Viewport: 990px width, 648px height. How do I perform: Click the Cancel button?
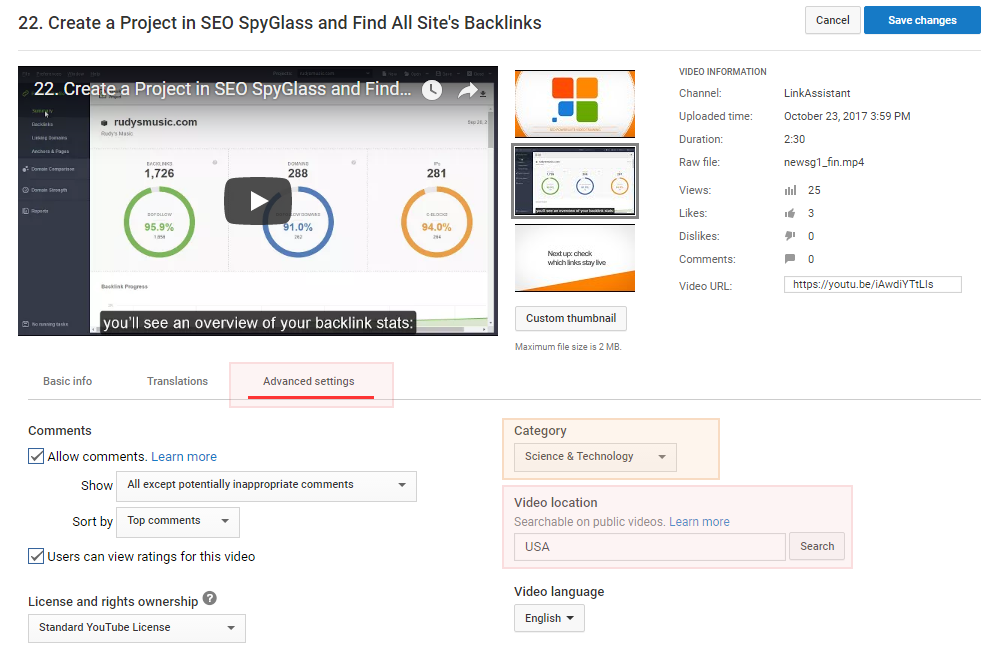coord(833,20)
